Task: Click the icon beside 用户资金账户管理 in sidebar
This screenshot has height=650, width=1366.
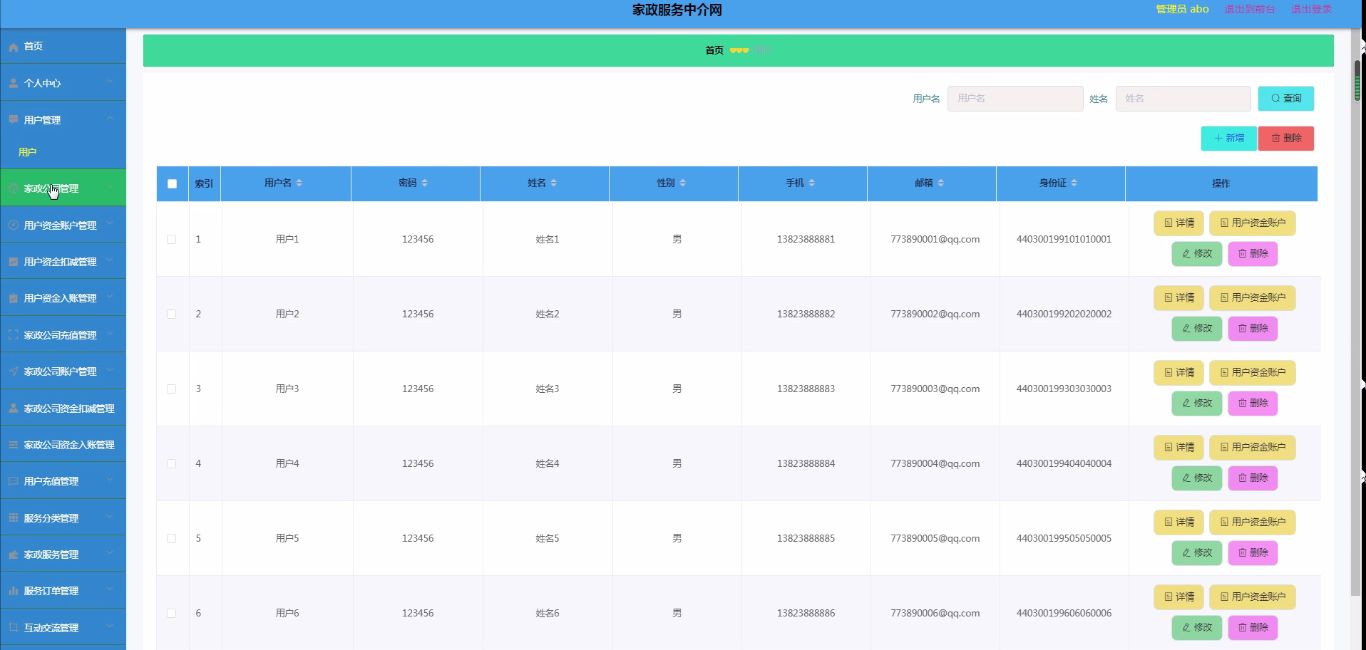Action: (x=13, y=225)
